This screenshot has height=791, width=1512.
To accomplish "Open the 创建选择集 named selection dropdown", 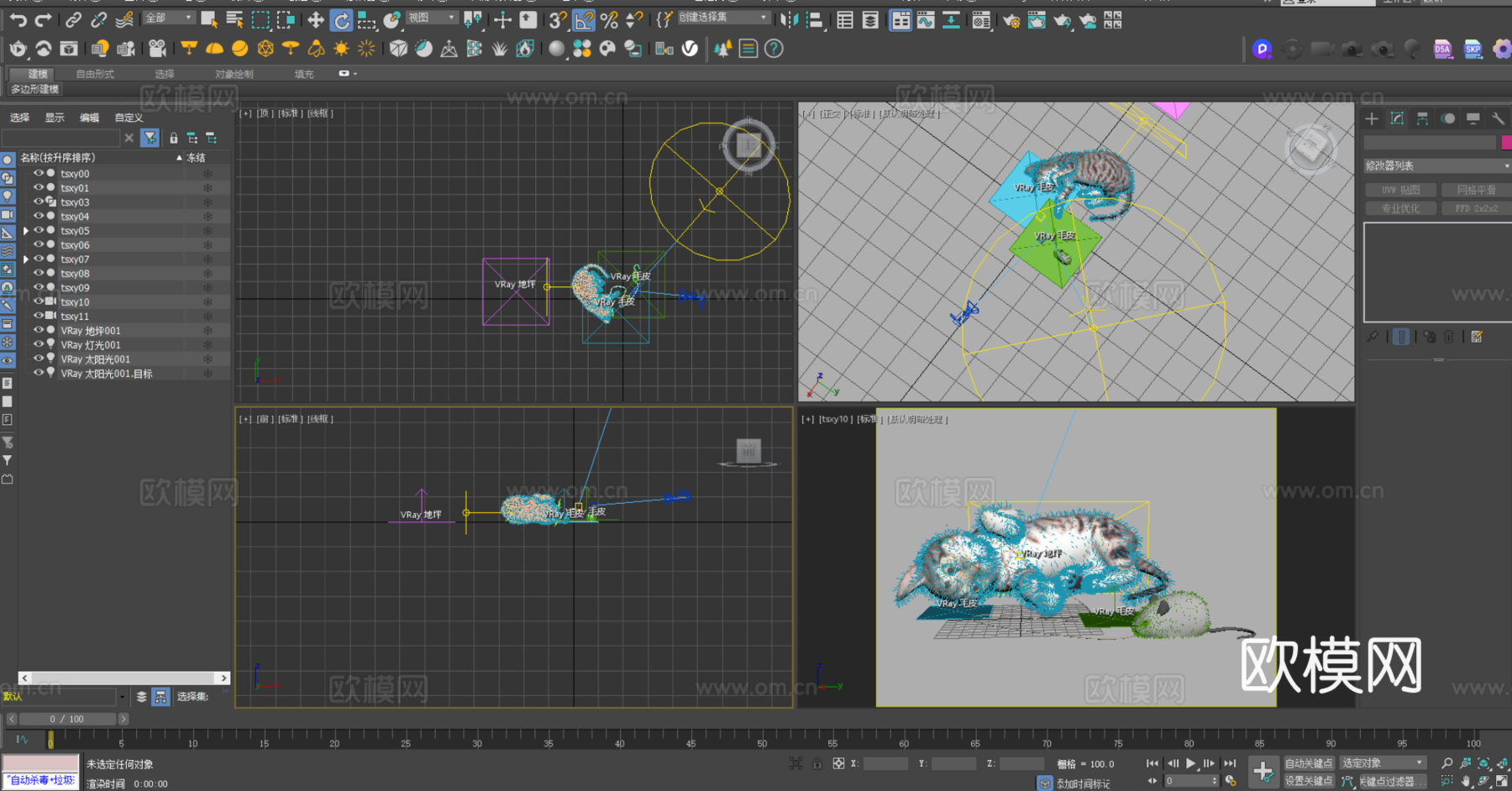I will (723, 18).
